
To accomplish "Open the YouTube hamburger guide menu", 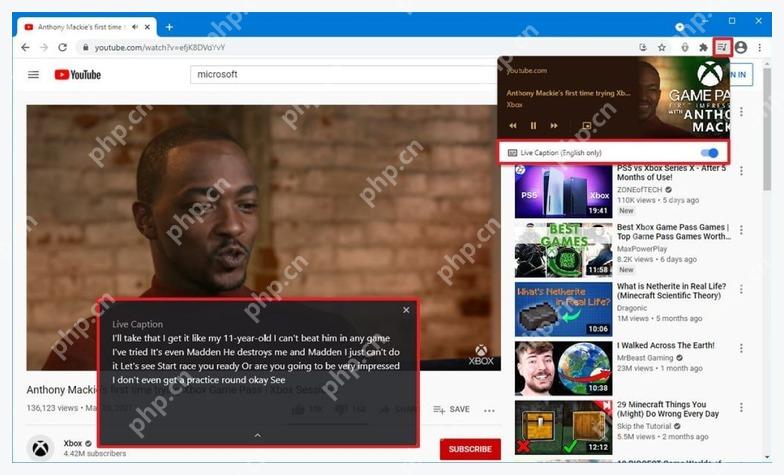I will 34,74.
